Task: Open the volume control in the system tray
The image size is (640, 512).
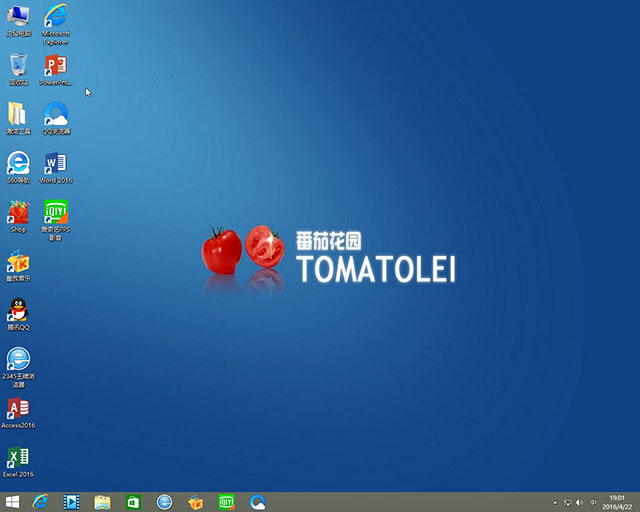Action: 582,501
